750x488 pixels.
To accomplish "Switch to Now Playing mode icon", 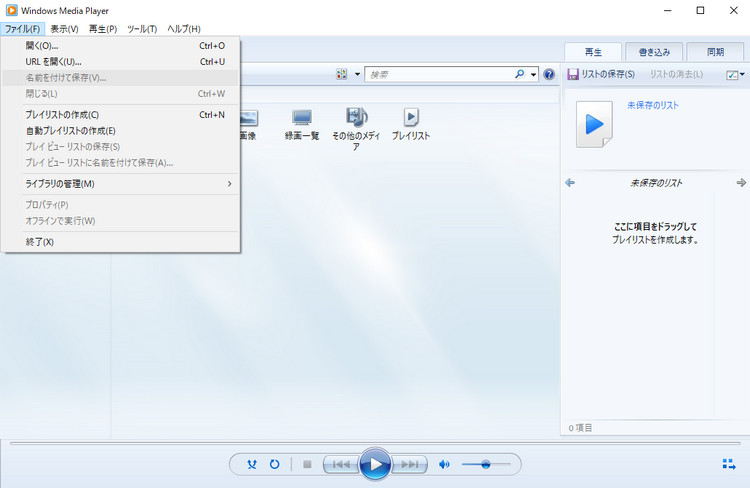I will coord(729,464).
